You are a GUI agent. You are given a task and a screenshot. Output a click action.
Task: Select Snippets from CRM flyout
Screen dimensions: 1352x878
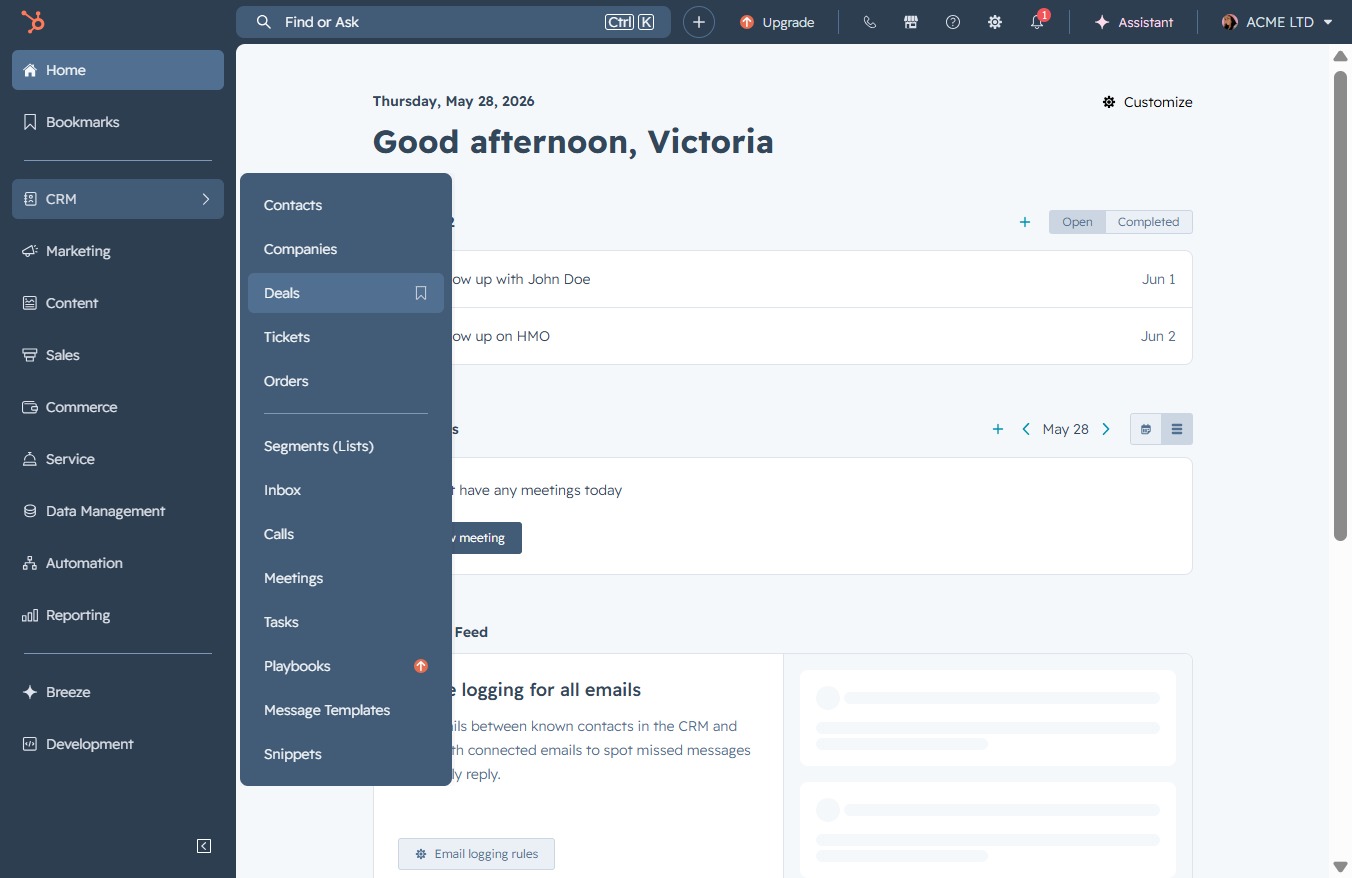coord(346,754)
